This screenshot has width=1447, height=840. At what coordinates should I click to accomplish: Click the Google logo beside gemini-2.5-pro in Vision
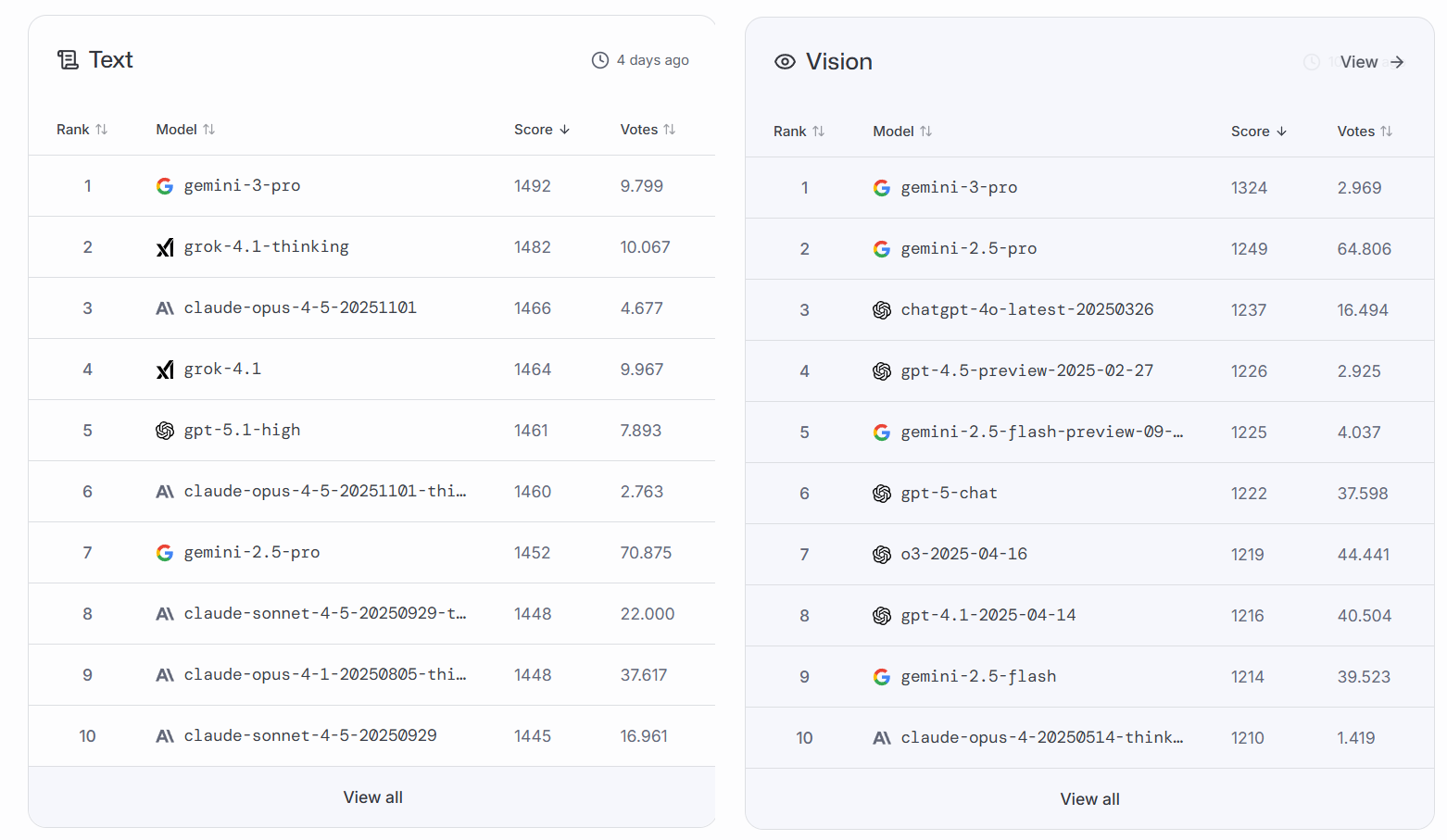(882, 249)
